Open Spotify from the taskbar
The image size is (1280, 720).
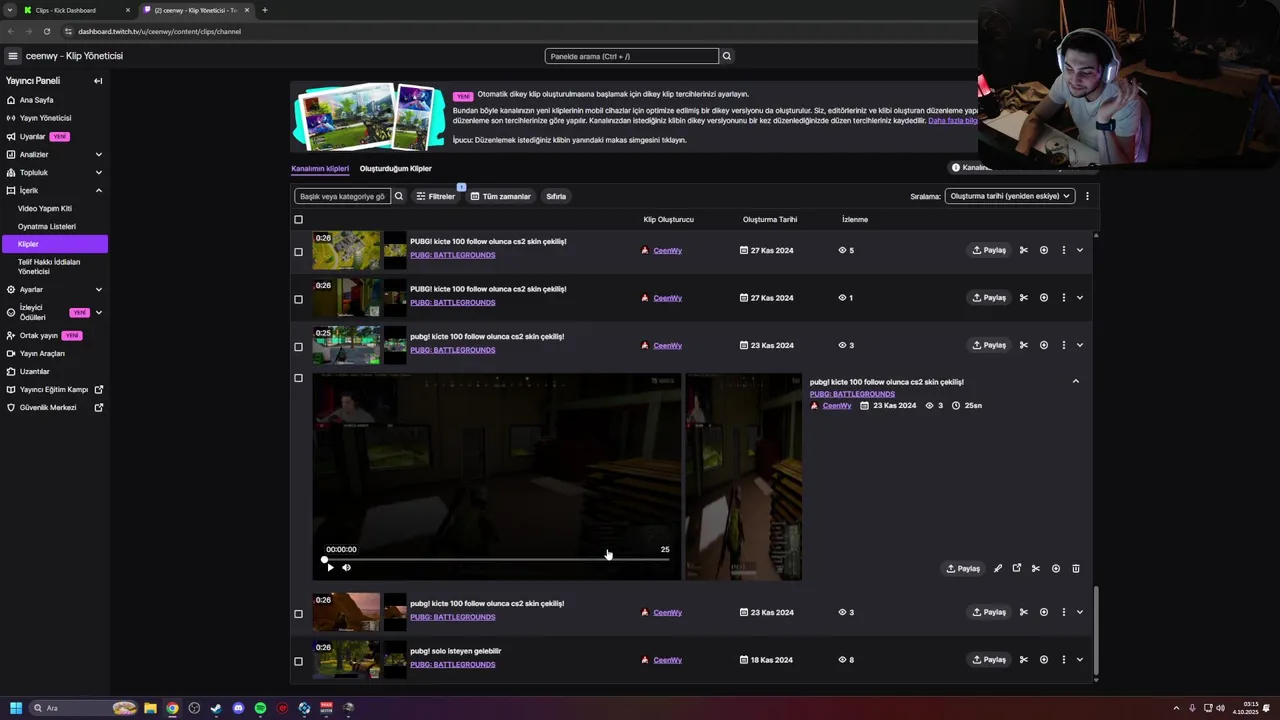(x=260, y=708)
